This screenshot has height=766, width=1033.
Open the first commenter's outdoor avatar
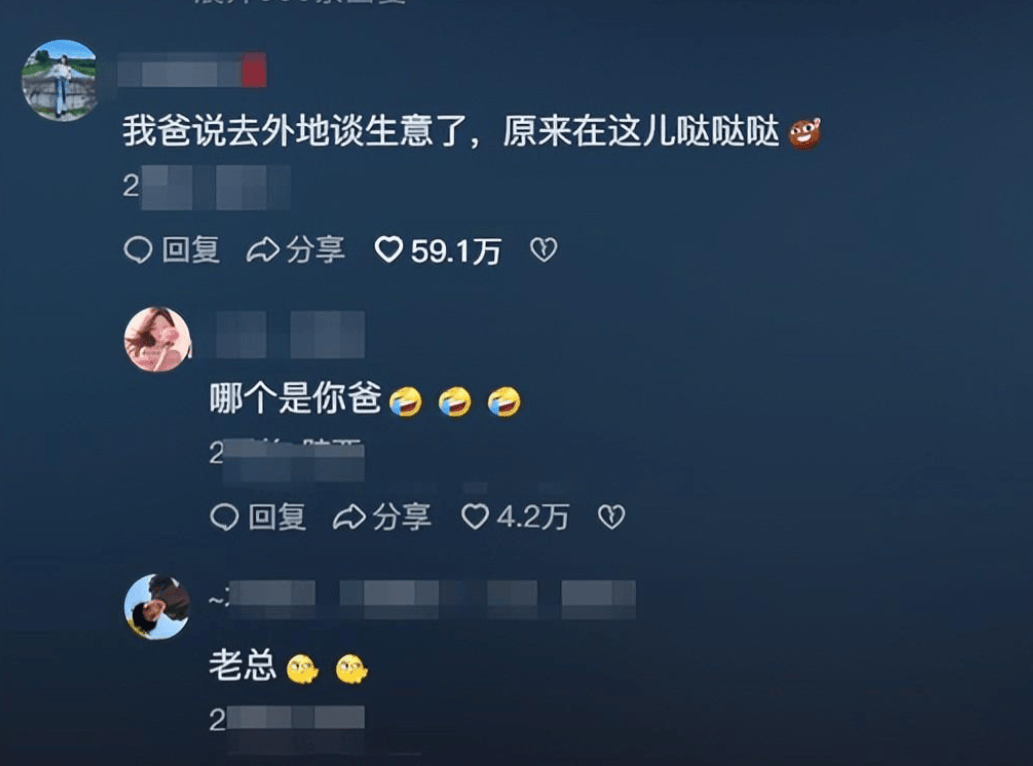click(60, 80)
